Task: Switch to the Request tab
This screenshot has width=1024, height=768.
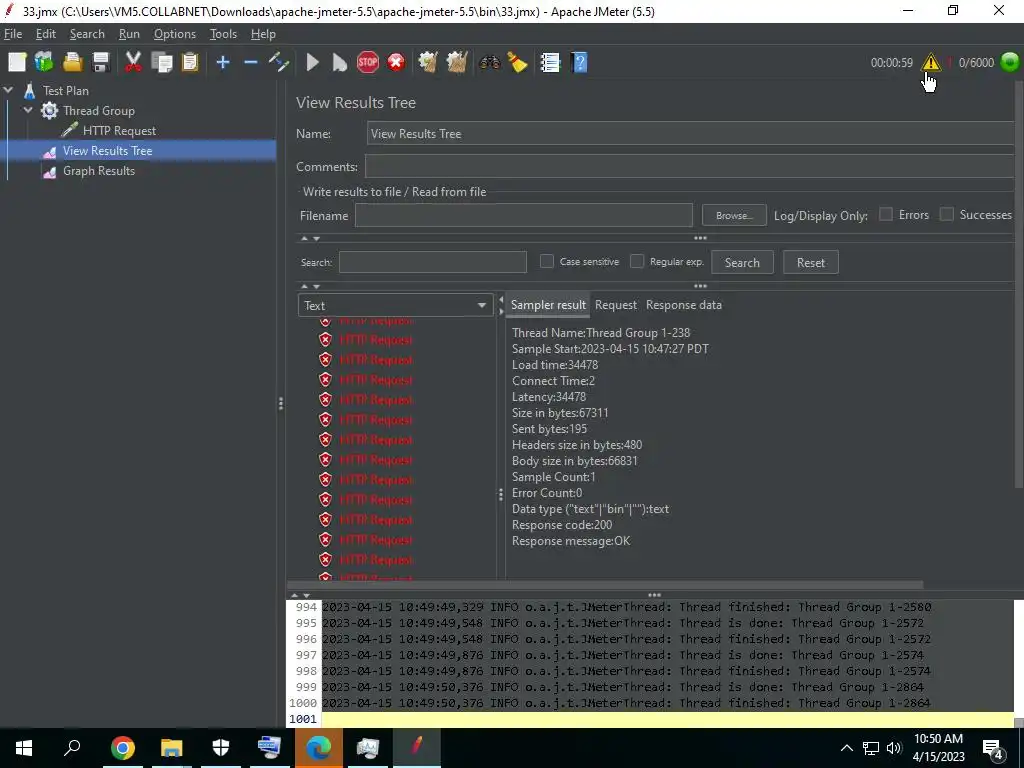Action: tap(615, 305)
